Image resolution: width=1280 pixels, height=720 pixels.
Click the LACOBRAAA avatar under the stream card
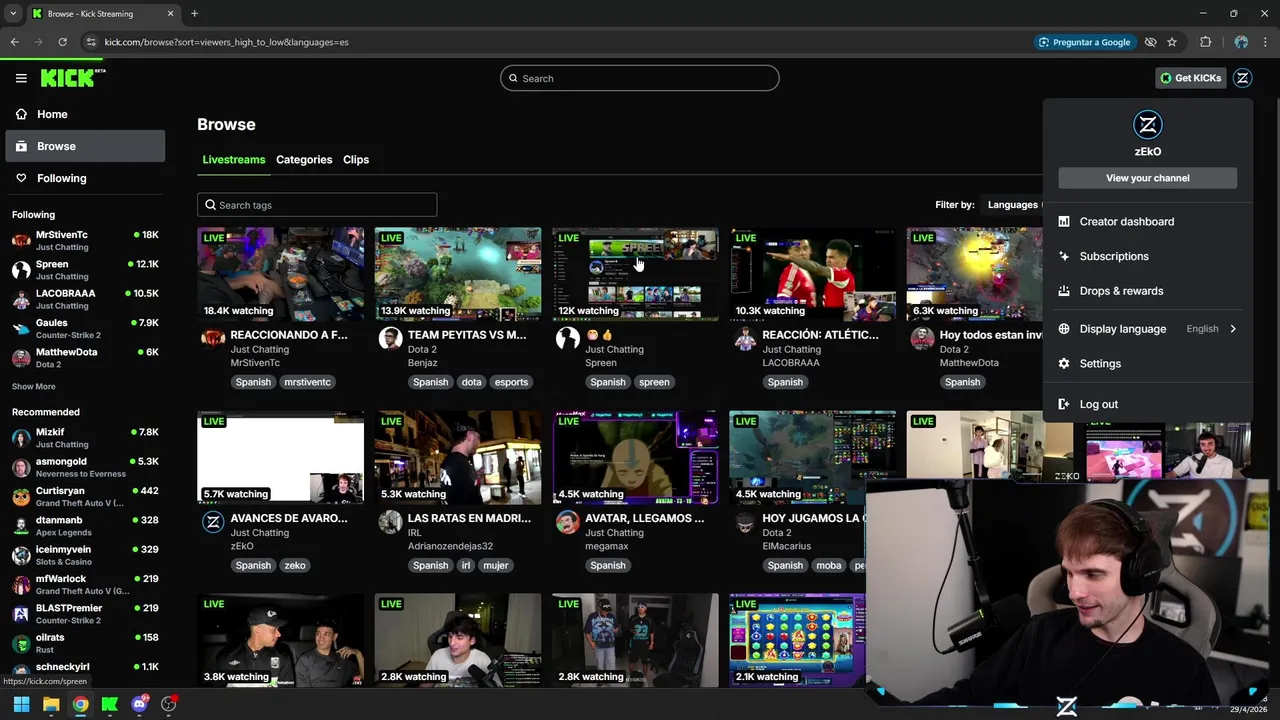[x=745, y=338]
